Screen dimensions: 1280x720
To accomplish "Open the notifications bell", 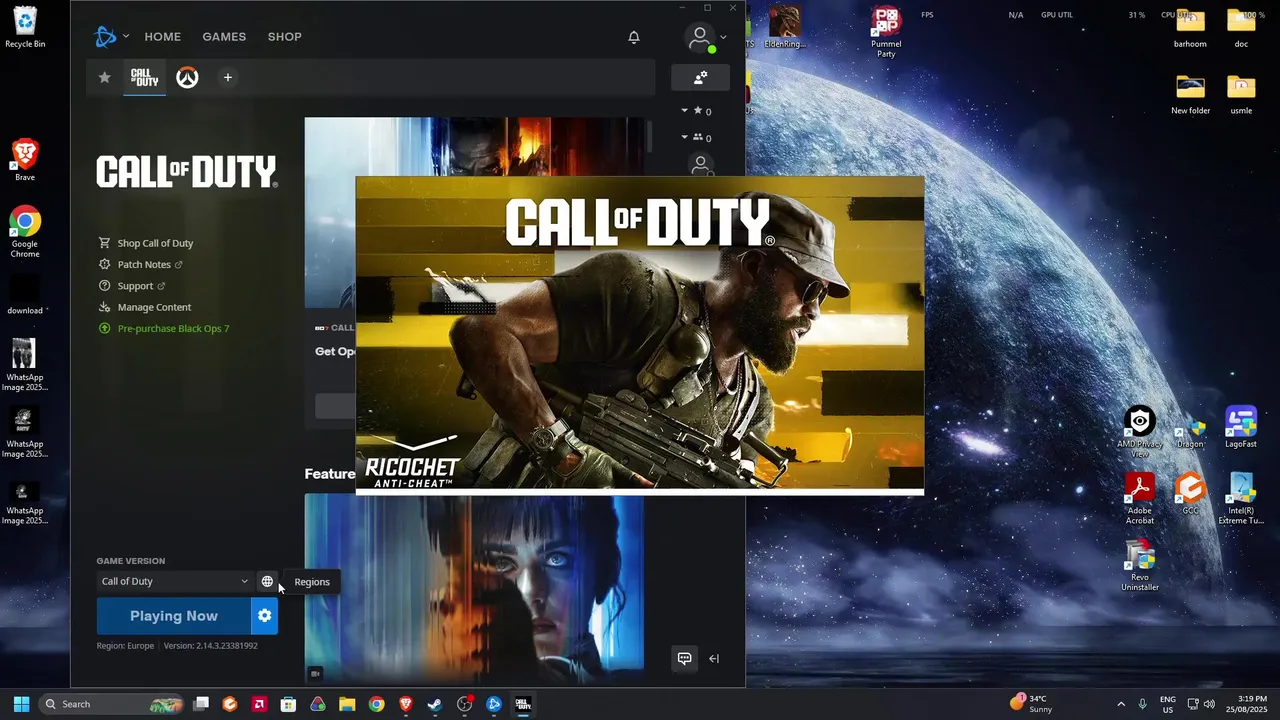I will [634, 37].
